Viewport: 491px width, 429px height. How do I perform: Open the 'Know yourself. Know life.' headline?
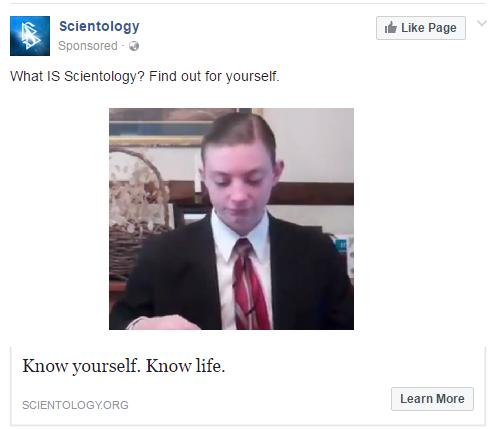(124, 366)
